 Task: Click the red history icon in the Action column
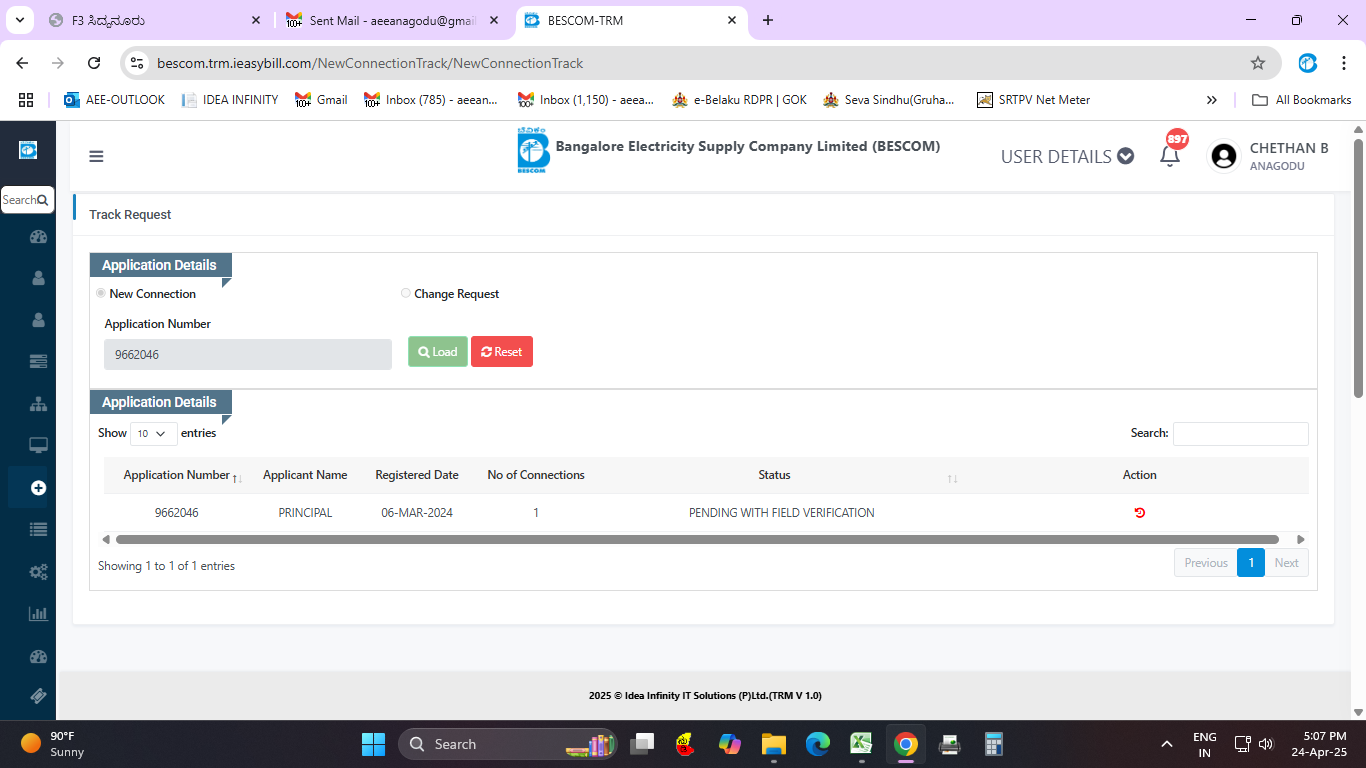pos(1140,513)
